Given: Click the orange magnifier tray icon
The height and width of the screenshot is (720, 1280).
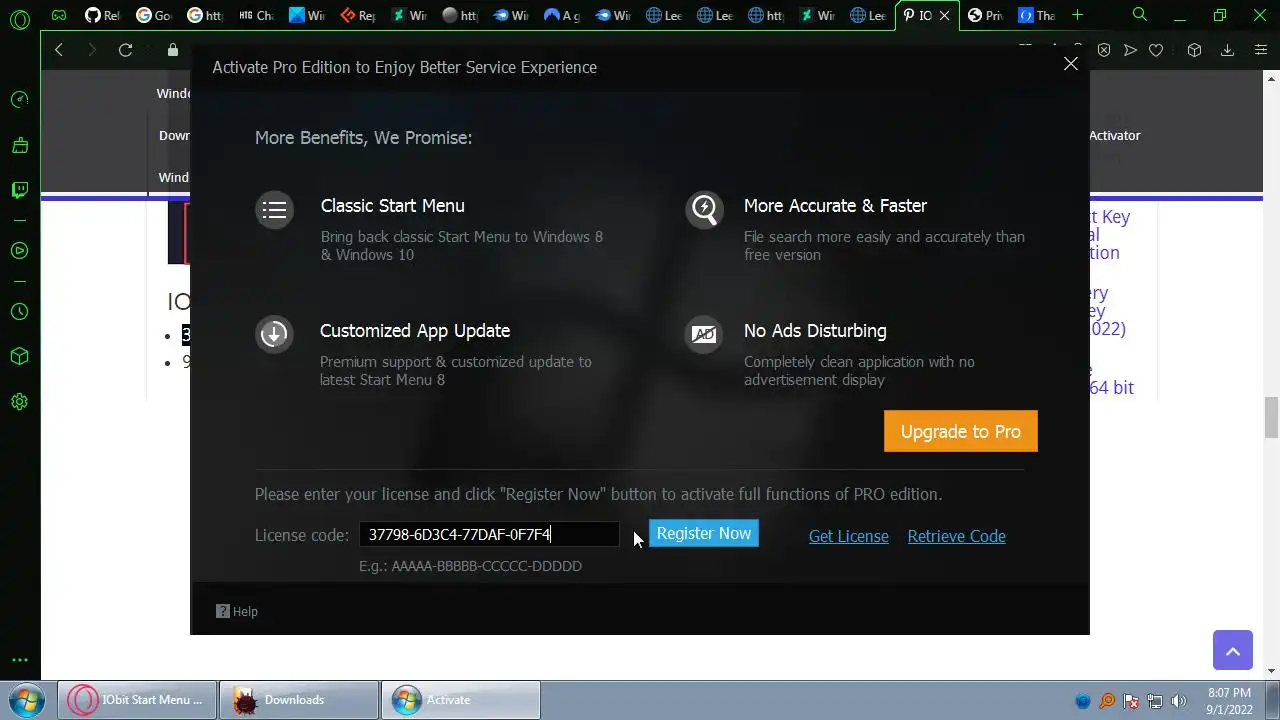Looking at the screenshot, I should [1107, 701].
